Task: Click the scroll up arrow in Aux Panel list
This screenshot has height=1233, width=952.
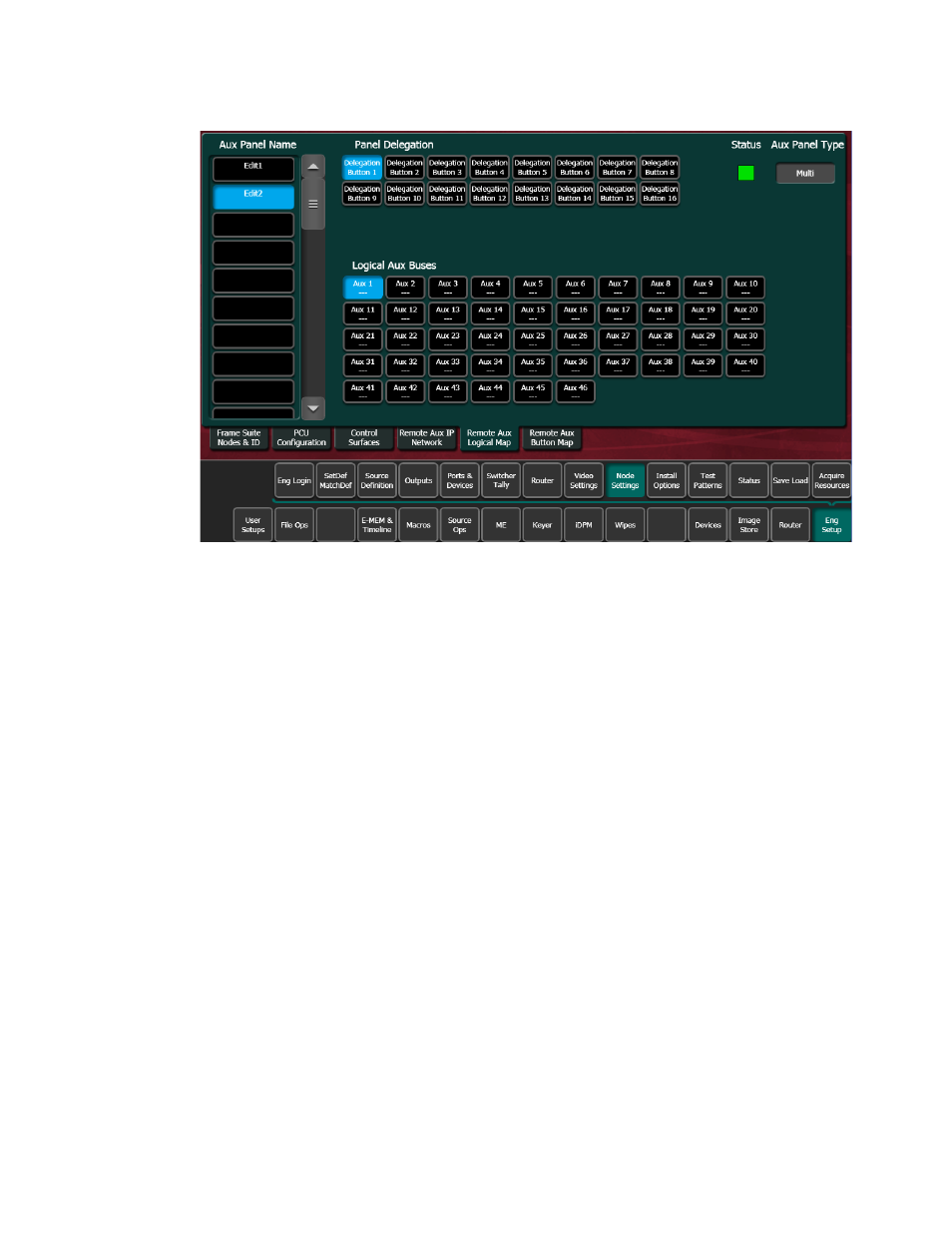Action: [313, 166]
